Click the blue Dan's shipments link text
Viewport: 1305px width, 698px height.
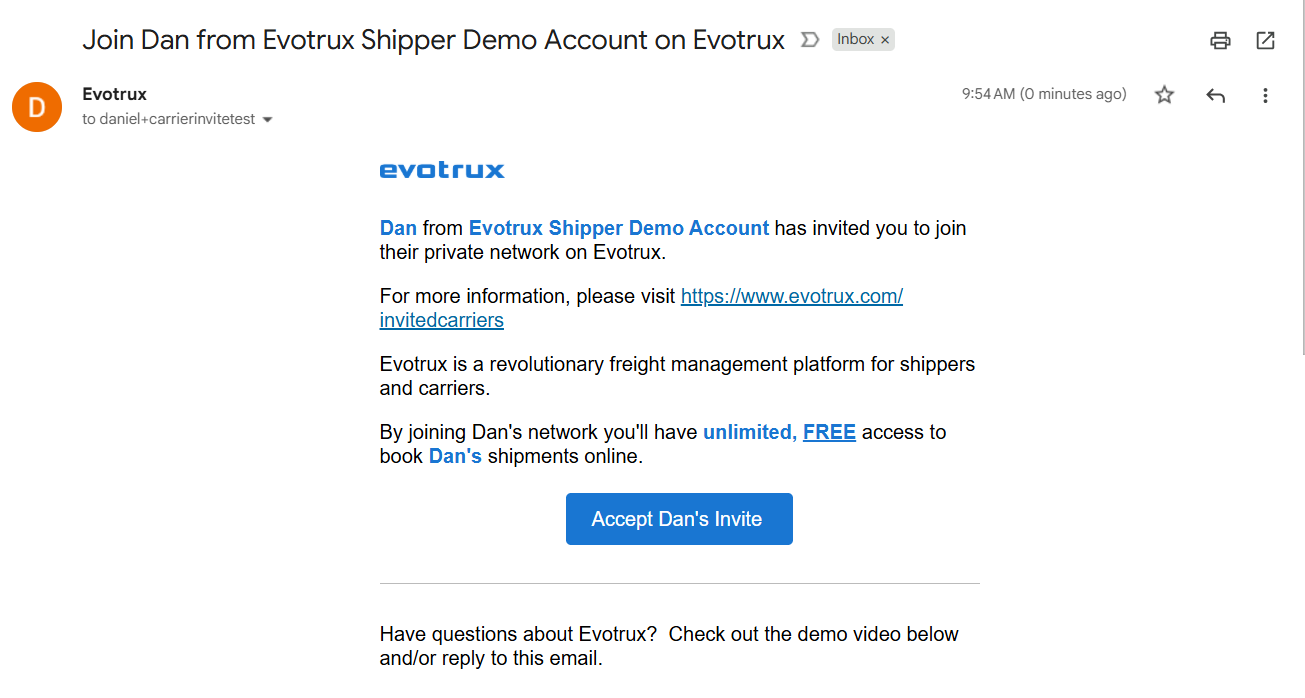tap(455, 456)
